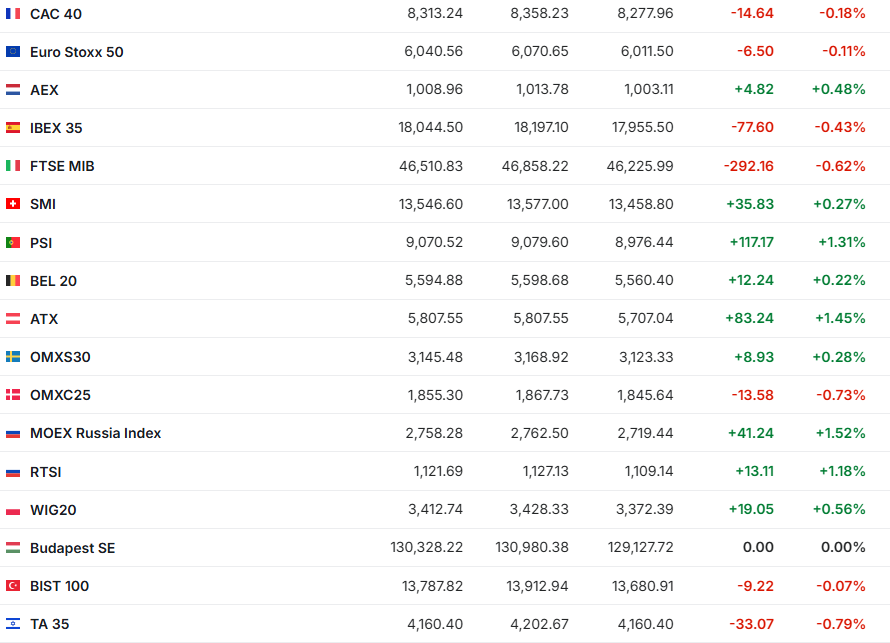Screen dimensions: 890x643
Task: Click the RTSI index name
Action: (46, 472)
